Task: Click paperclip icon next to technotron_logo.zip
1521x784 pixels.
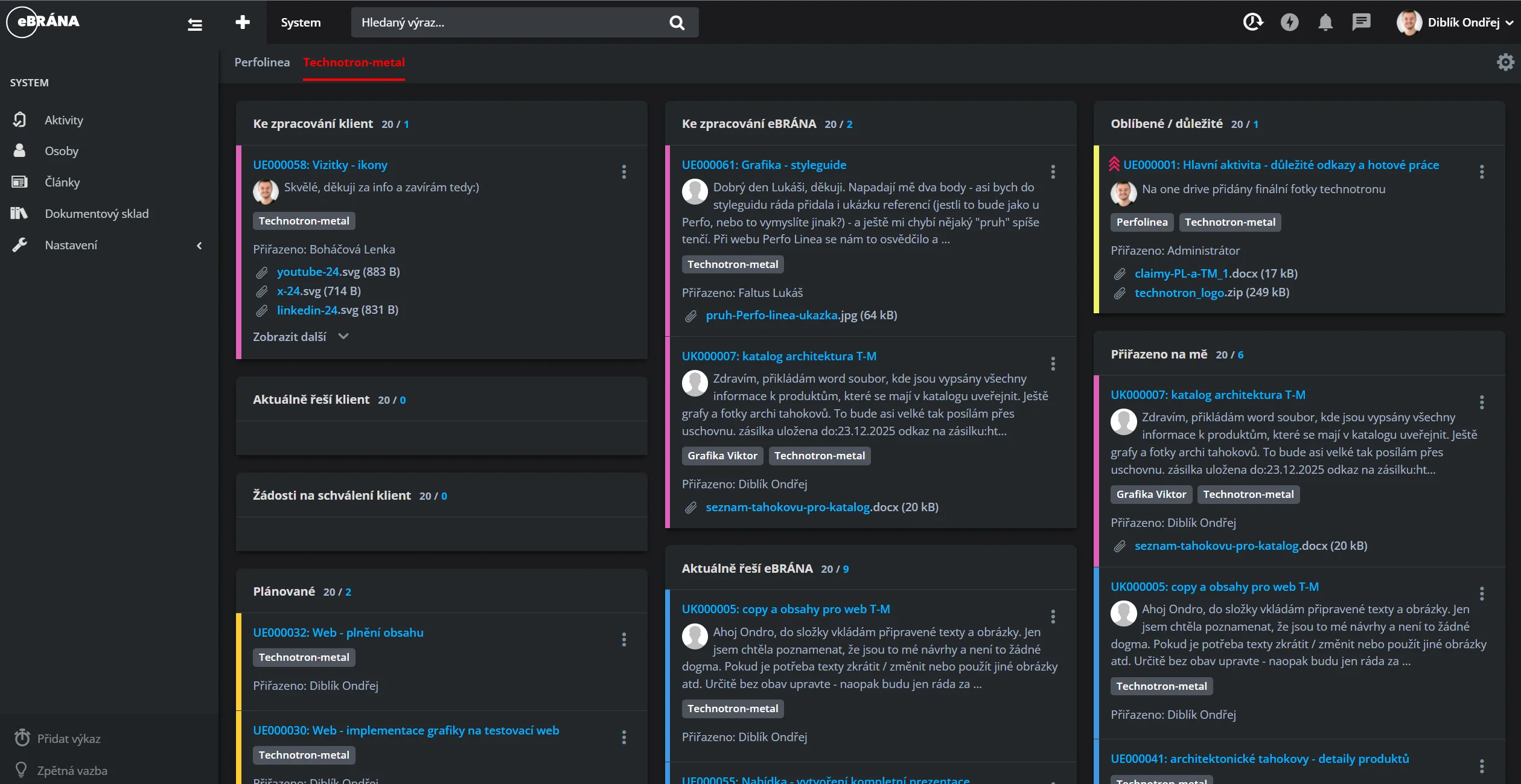Action: 1120,293
